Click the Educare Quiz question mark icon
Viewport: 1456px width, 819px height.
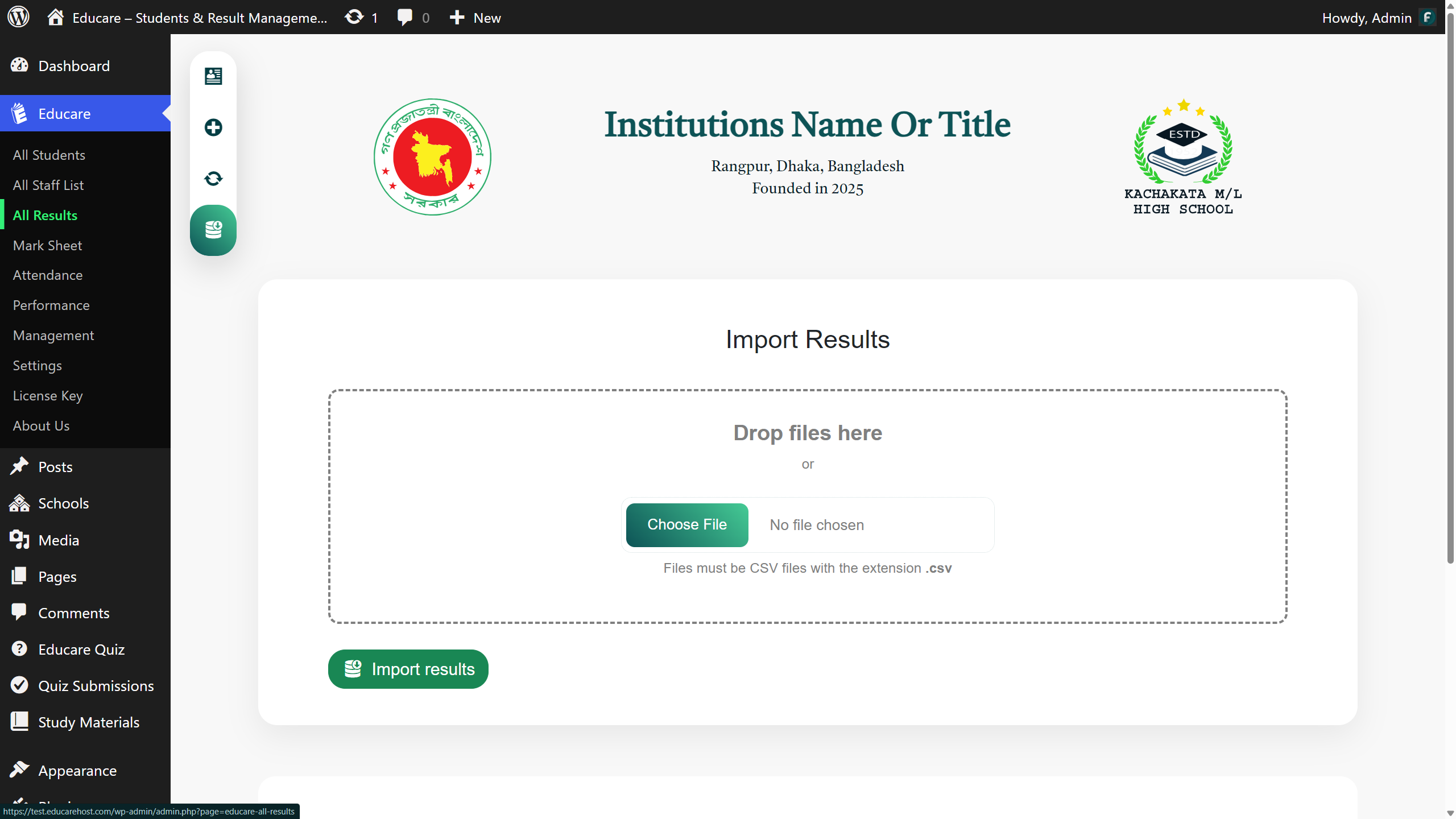(19, 649)
